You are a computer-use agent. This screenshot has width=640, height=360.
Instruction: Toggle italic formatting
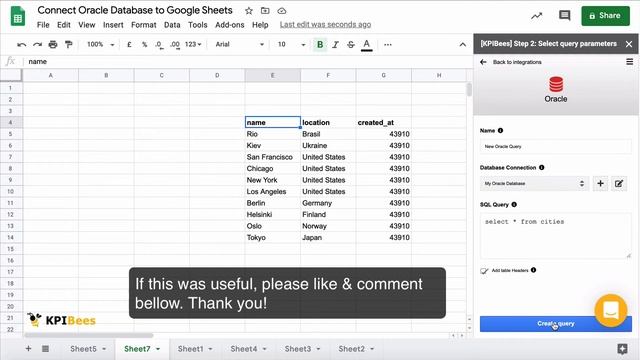pos(336,44)
